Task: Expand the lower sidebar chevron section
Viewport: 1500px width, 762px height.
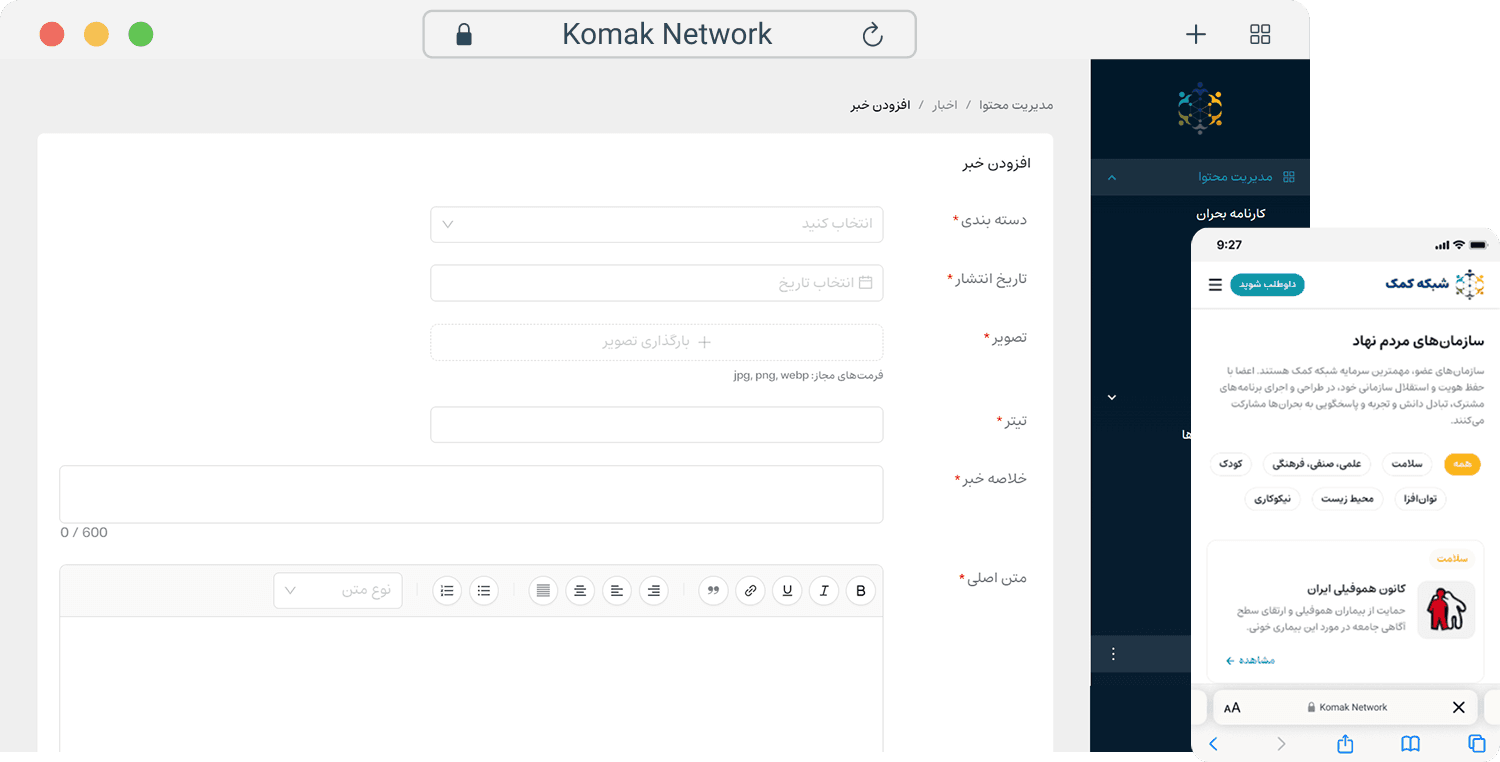Action: click(1112, 397)
